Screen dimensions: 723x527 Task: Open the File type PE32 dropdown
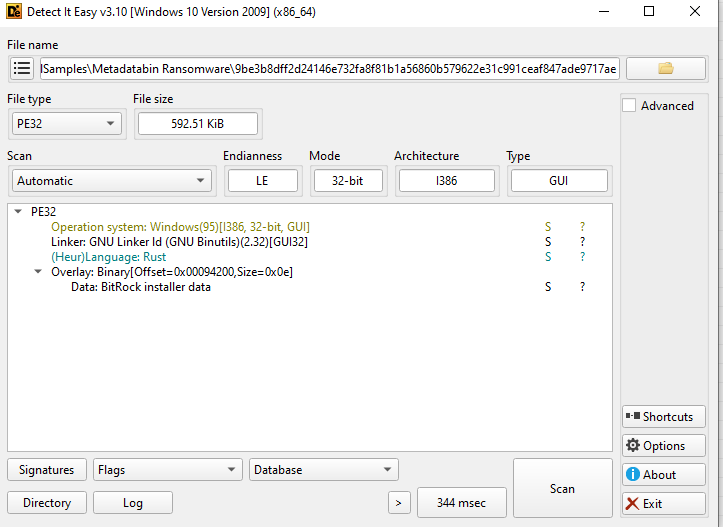(x=66, y=124)
